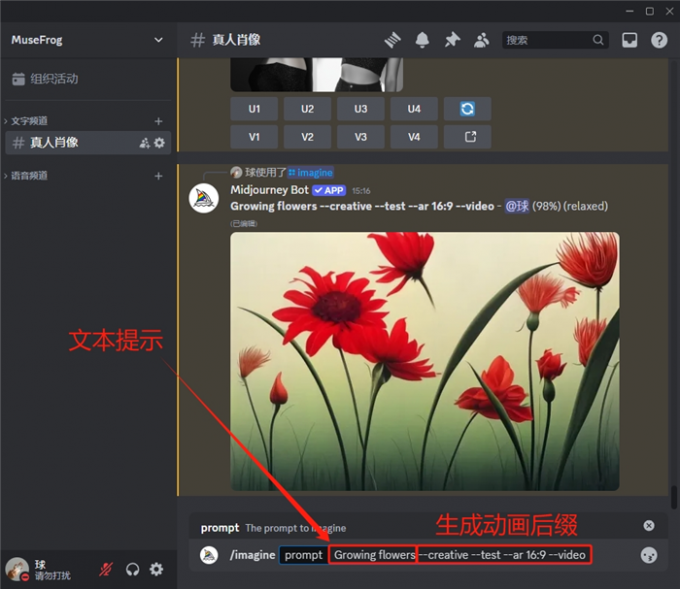Screen dimensions: 680x589
Task: Click the search magnifier icon
Action: coord(598,40)
